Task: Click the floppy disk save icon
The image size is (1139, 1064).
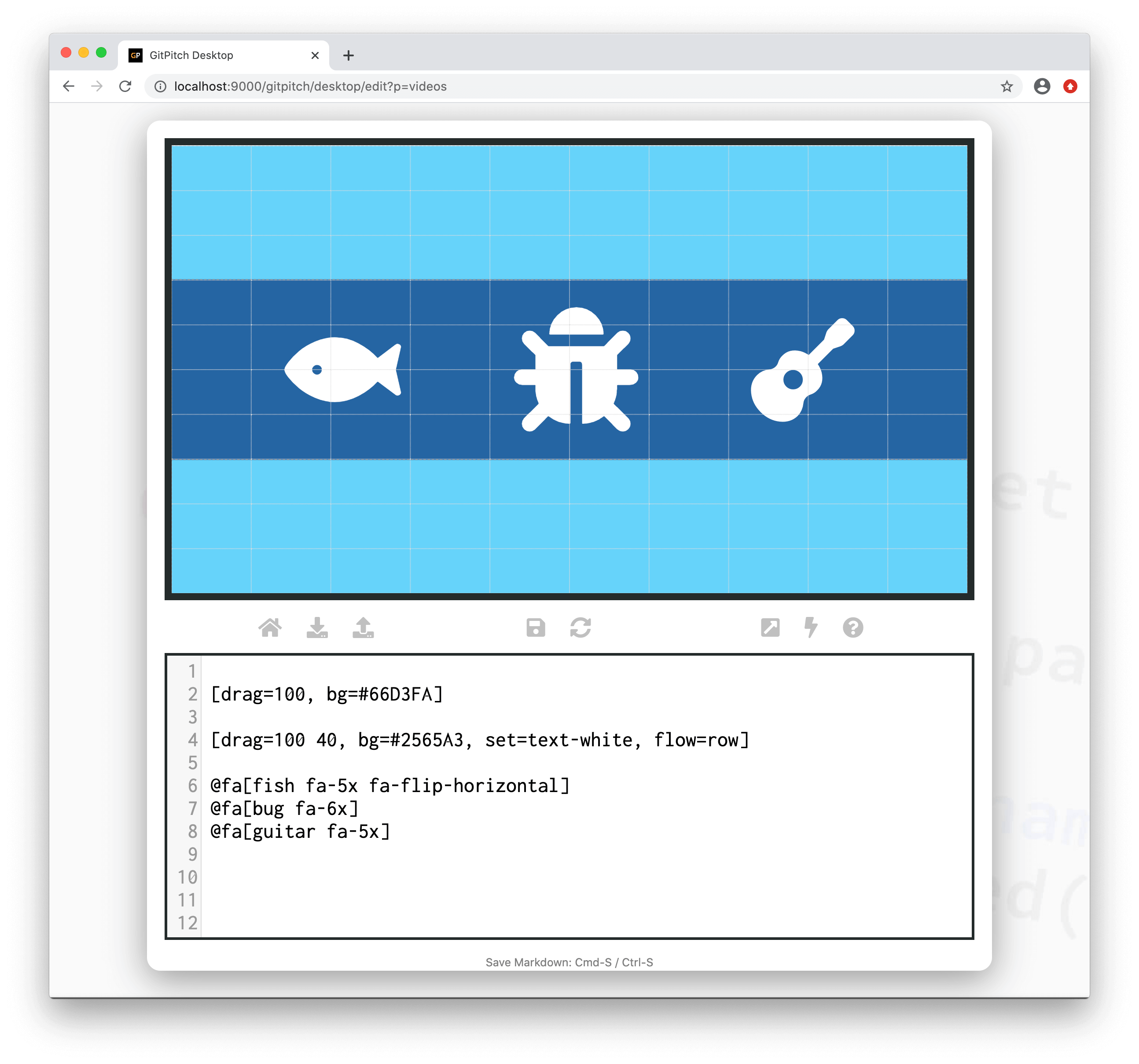Action: pyautogui.click(x=536, y=627)
